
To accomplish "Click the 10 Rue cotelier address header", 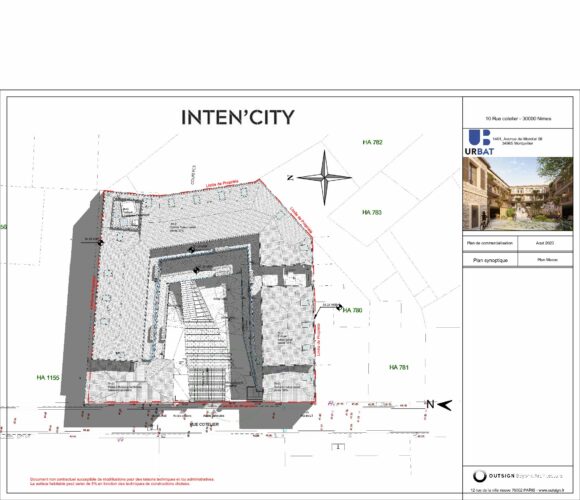I will point(518,119).
